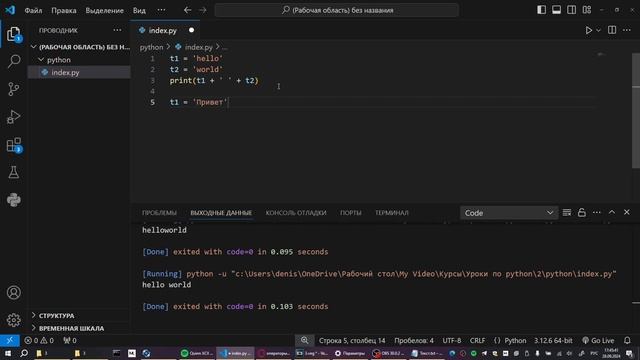Maximize the panel with the up chevron

[x=612, y=212]
